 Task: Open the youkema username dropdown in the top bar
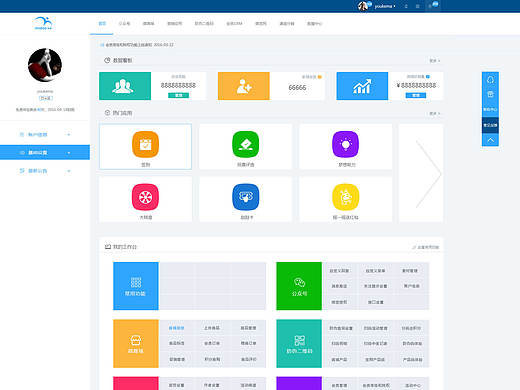385,6
